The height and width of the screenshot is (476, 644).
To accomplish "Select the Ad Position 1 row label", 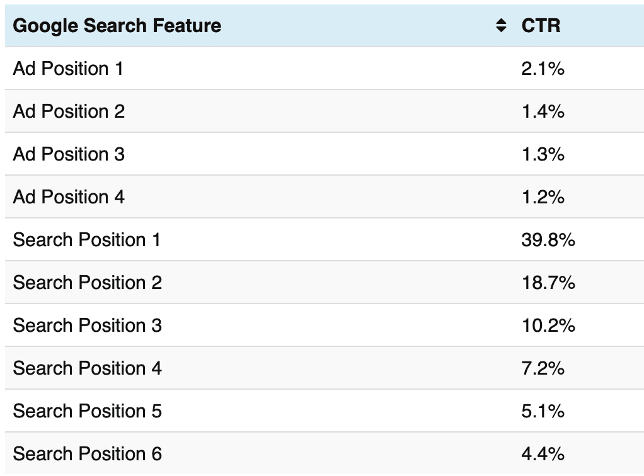I will coord(68,69).
